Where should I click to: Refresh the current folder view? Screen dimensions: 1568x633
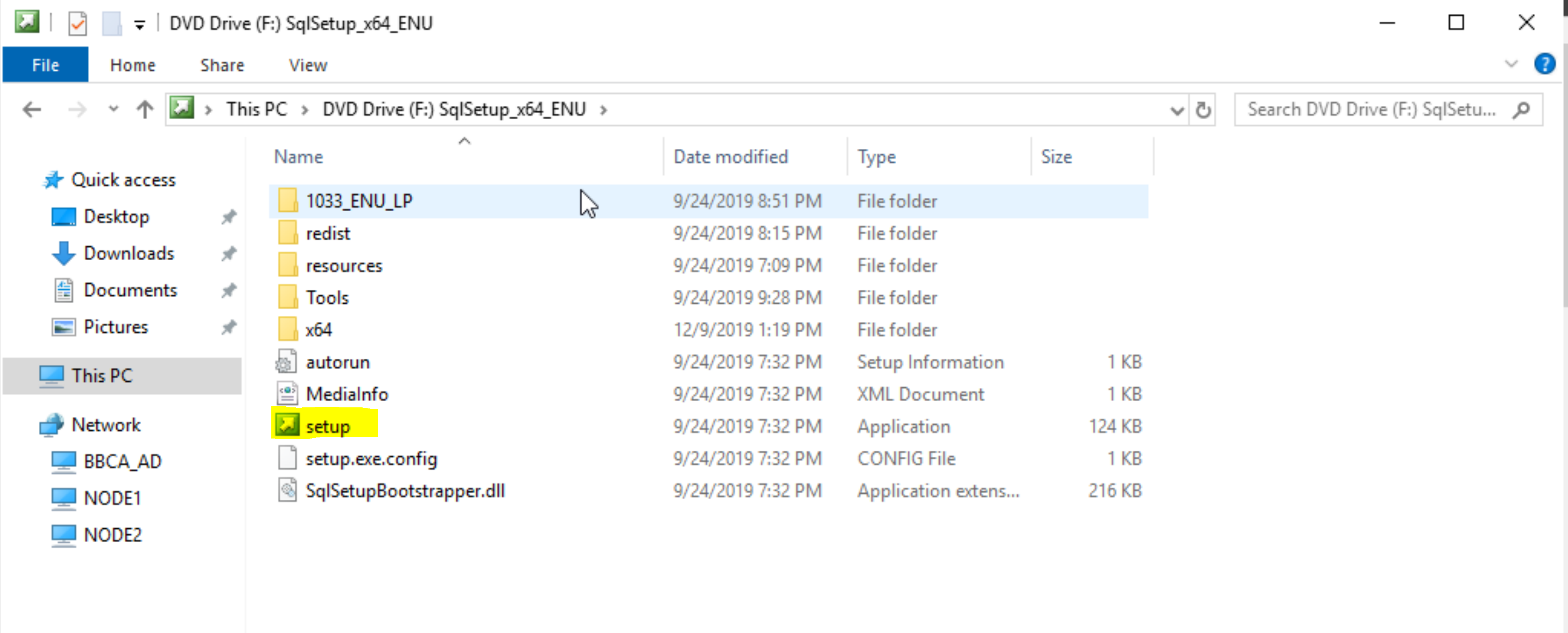pyautogui.click(x=1203, y=110)
